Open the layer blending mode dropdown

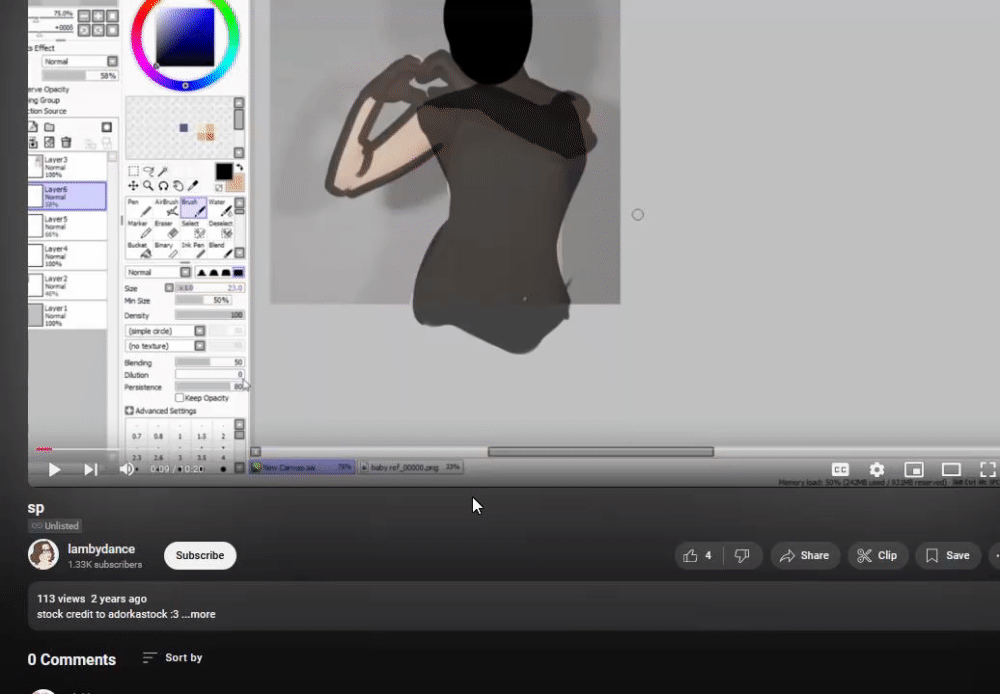point(80,61)
